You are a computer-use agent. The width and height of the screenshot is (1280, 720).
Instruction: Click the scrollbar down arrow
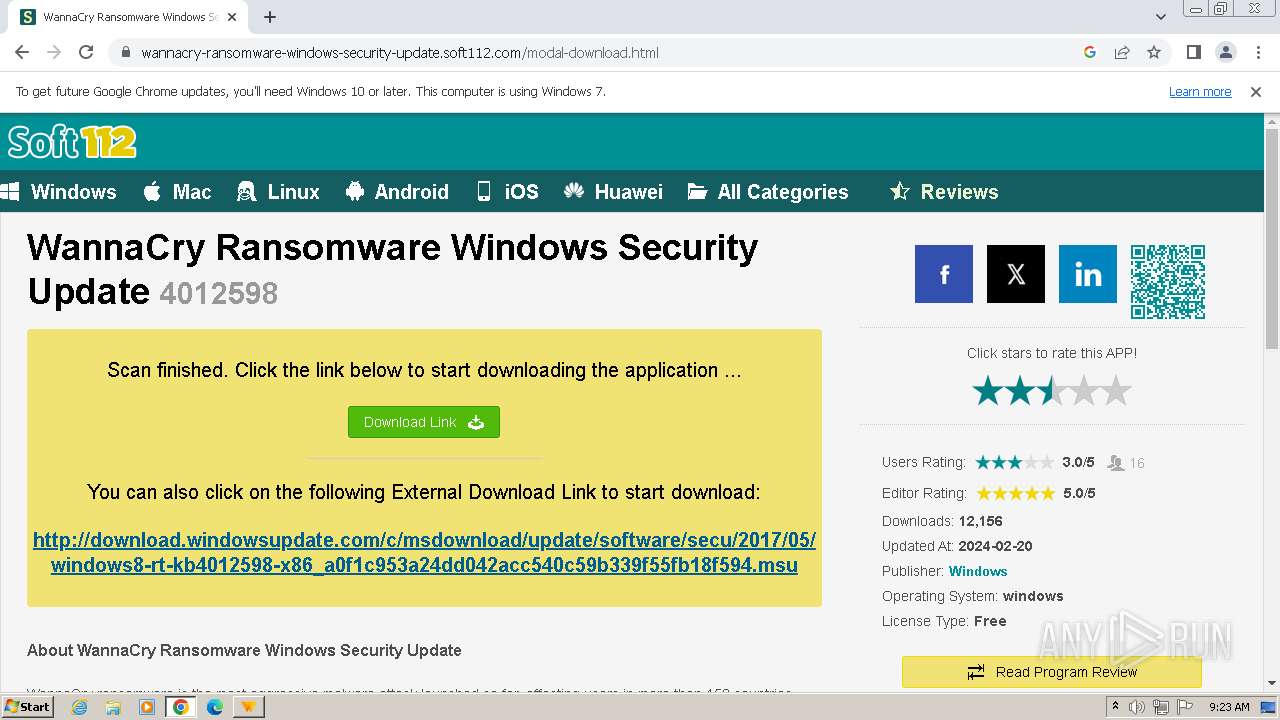pyautogui.click(x=1272, y=684)
